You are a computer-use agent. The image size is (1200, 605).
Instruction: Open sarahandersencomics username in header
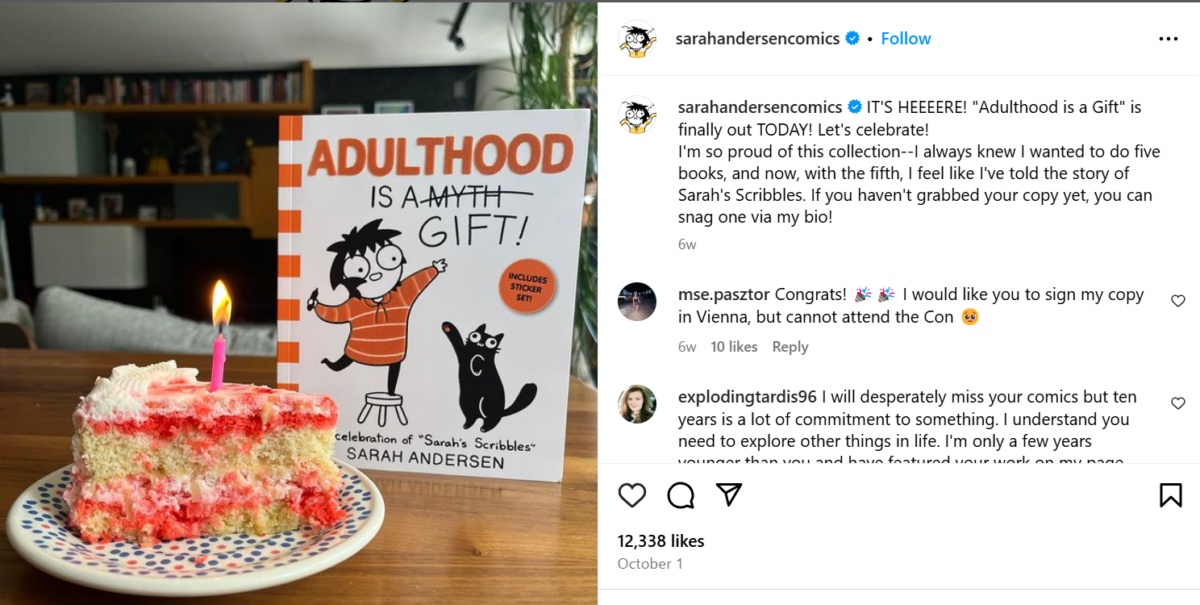pos(758,38)
